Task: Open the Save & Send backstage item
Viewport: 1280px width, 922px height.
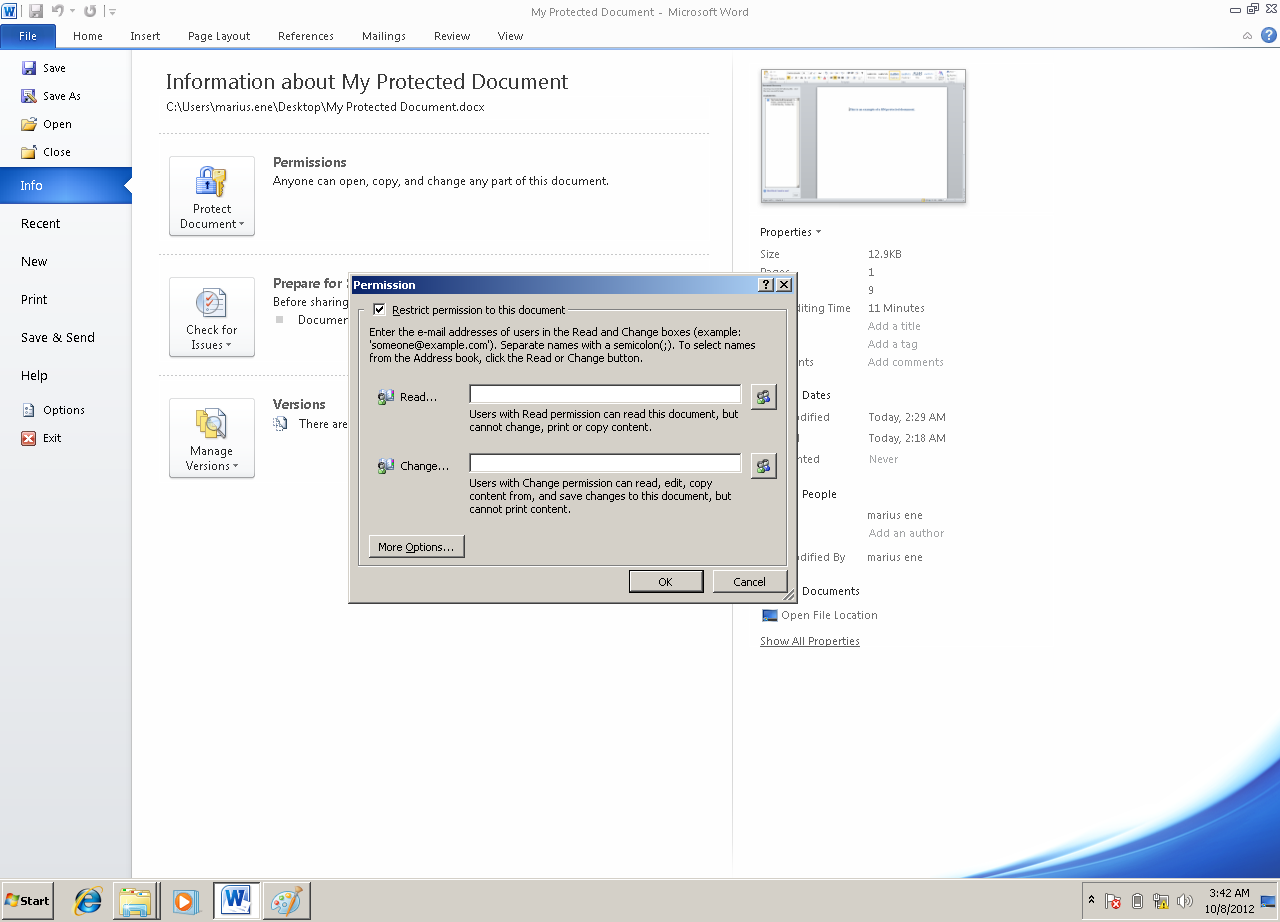Action: [58, 338]
